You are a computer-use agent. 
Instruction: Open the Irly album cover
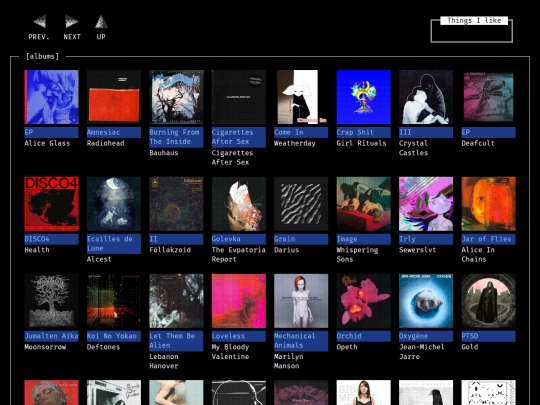click(426, 204)
